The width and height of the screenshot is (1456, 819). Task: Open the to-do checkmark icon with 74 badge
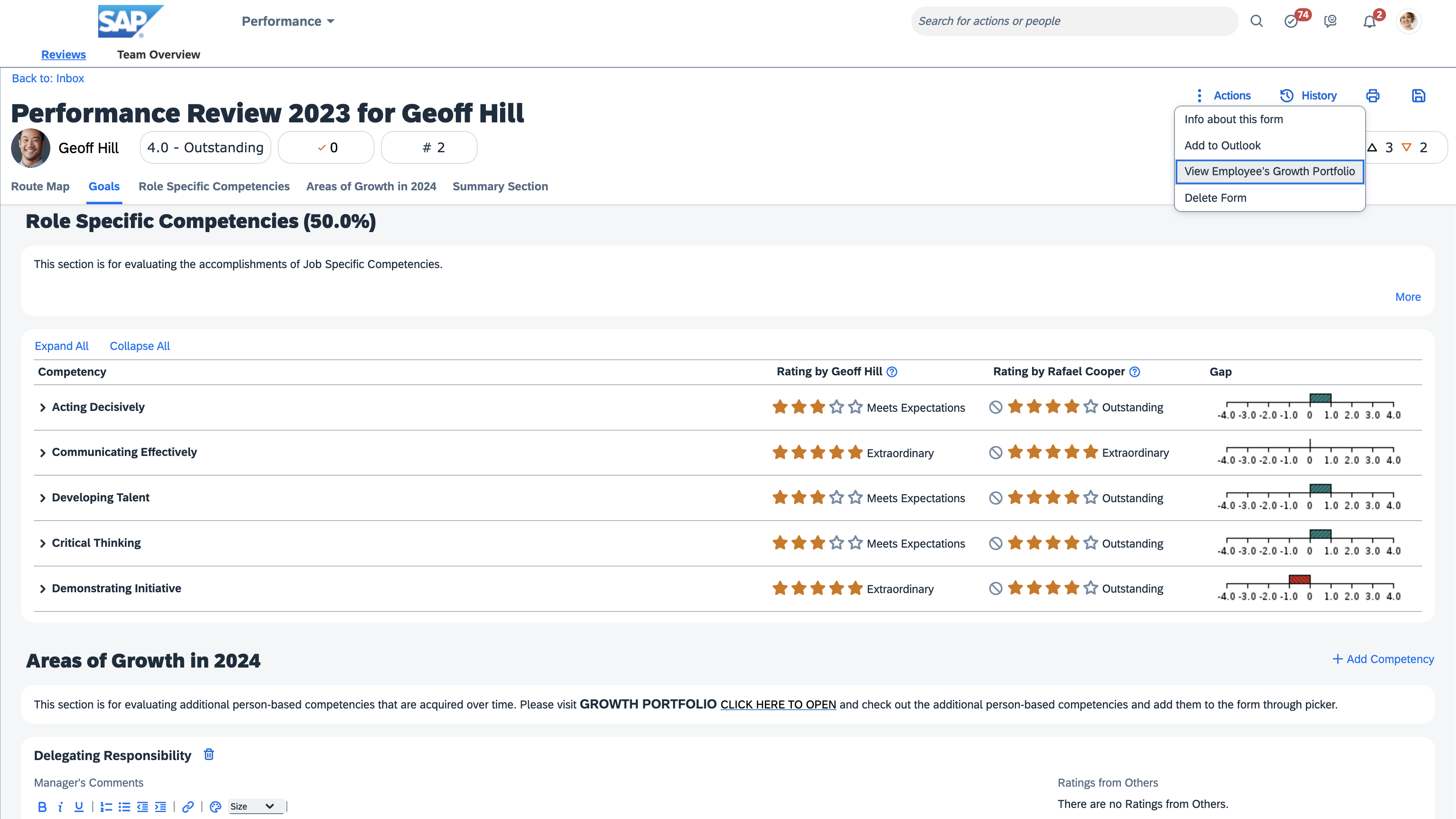1291,21
